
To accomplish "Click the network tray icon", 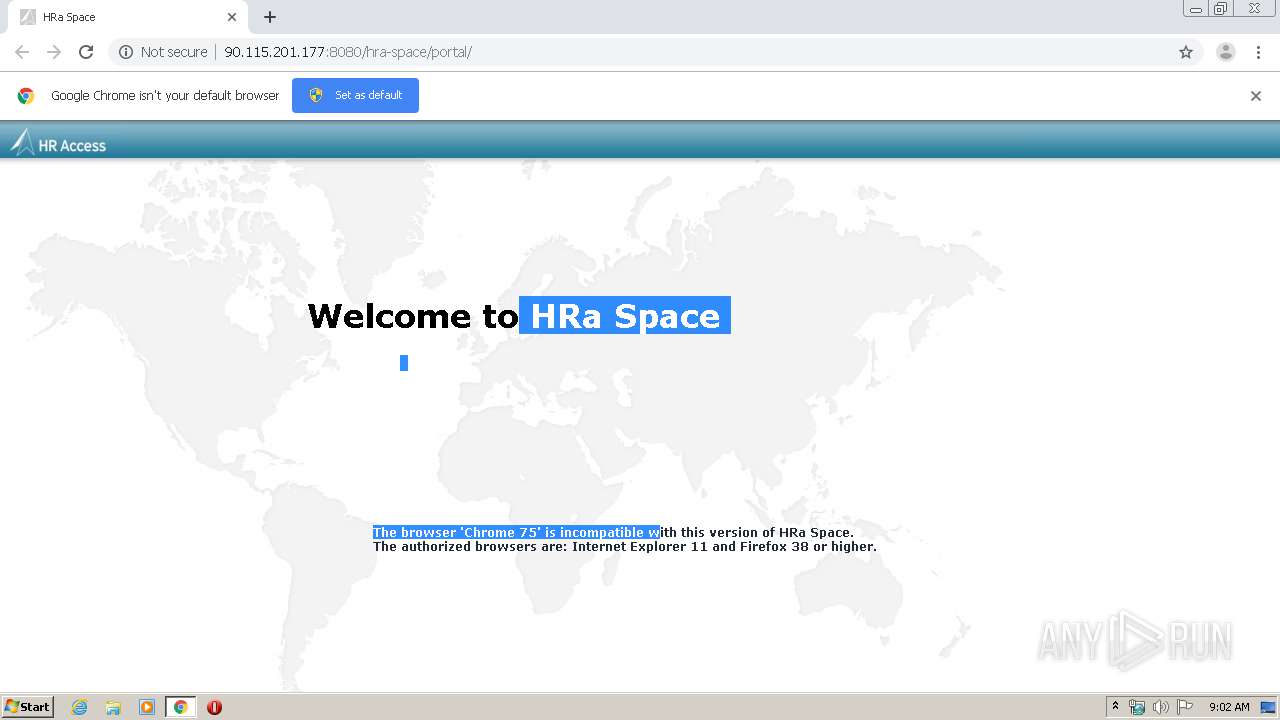I will tap(1137, 707).
